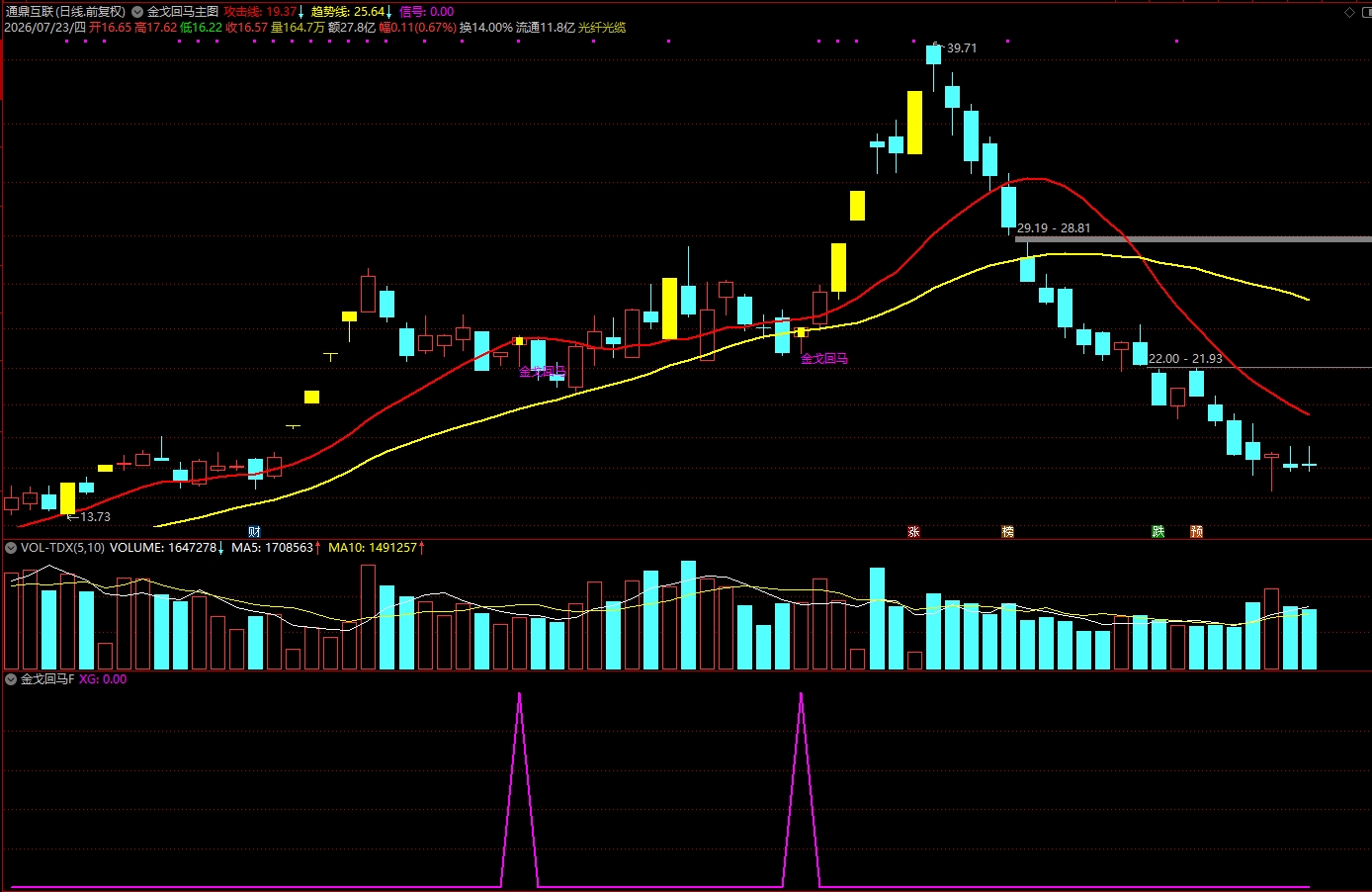Click the 22.00 - 21.93 gap line label
1372x892 pixels.
tap(1185, 359)
